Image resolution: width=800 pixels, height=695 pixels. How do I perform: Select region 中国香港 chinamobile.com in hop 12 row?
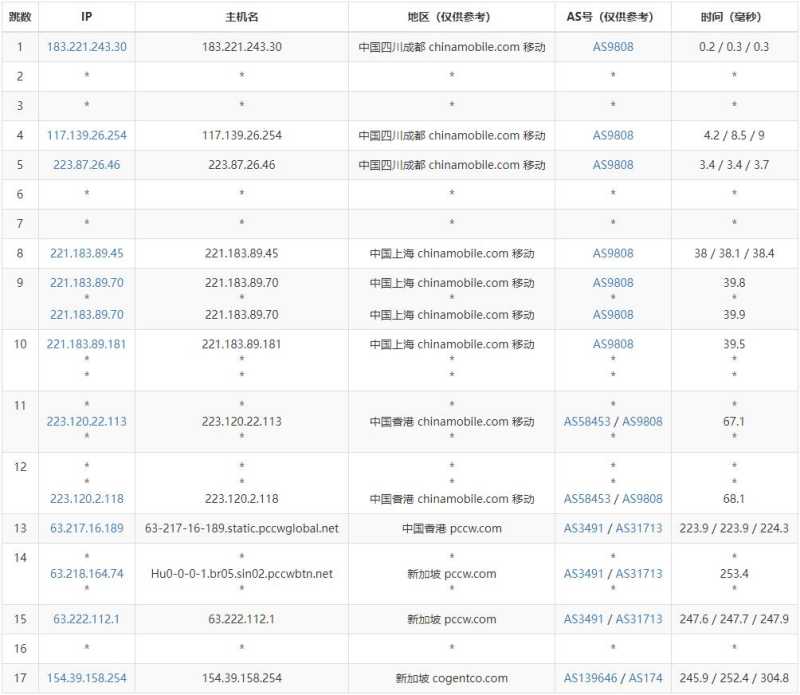tap(452, 499)
